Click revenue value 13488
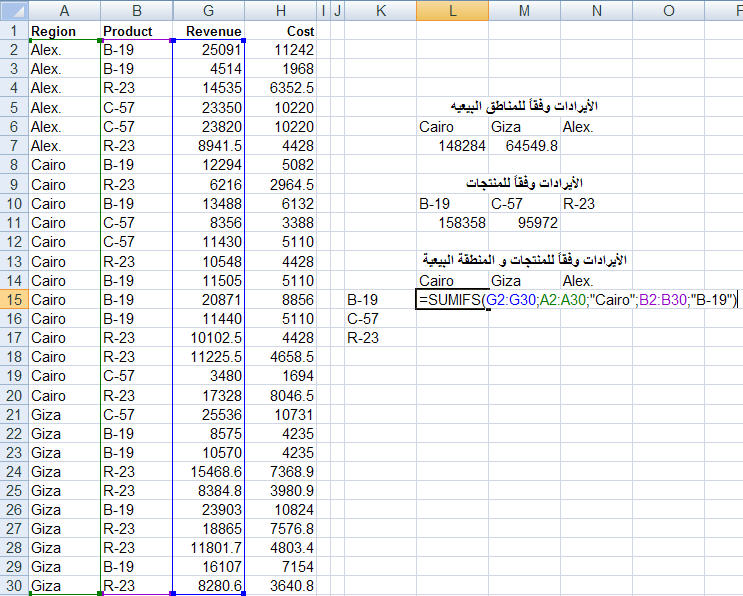743x596 pixels. [221, 204]
